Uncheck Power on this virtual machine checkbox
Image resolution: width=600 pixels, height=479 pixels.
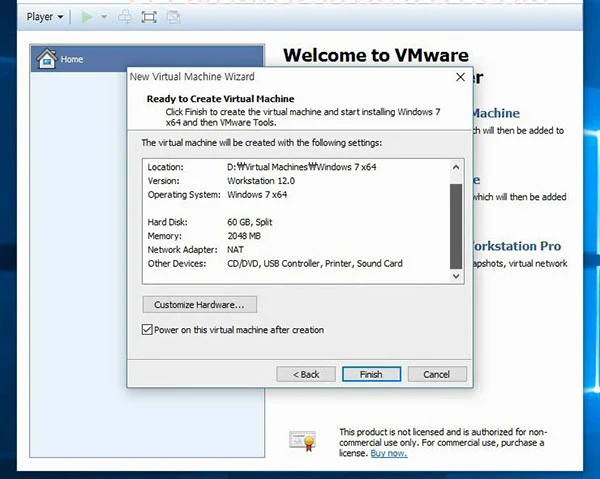click(x=147, y=329)
